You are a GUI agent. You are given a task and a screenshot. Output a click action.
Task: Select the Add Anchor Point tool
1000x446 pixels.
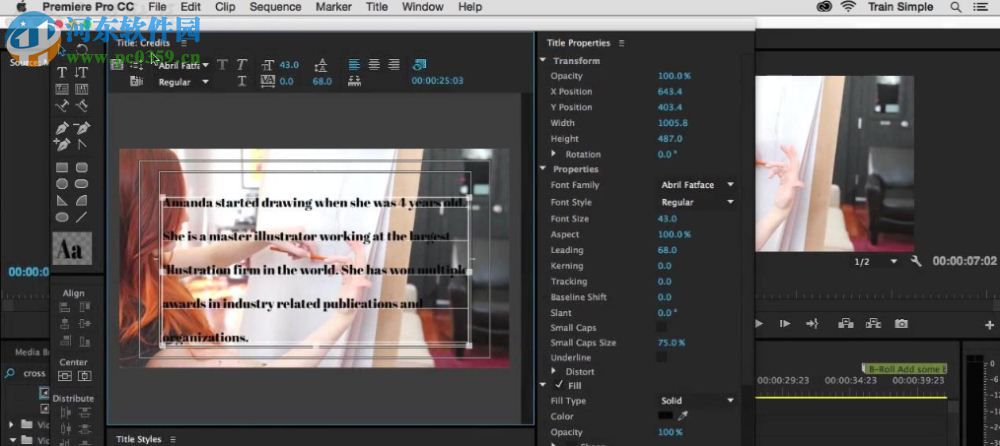point(62,145)
